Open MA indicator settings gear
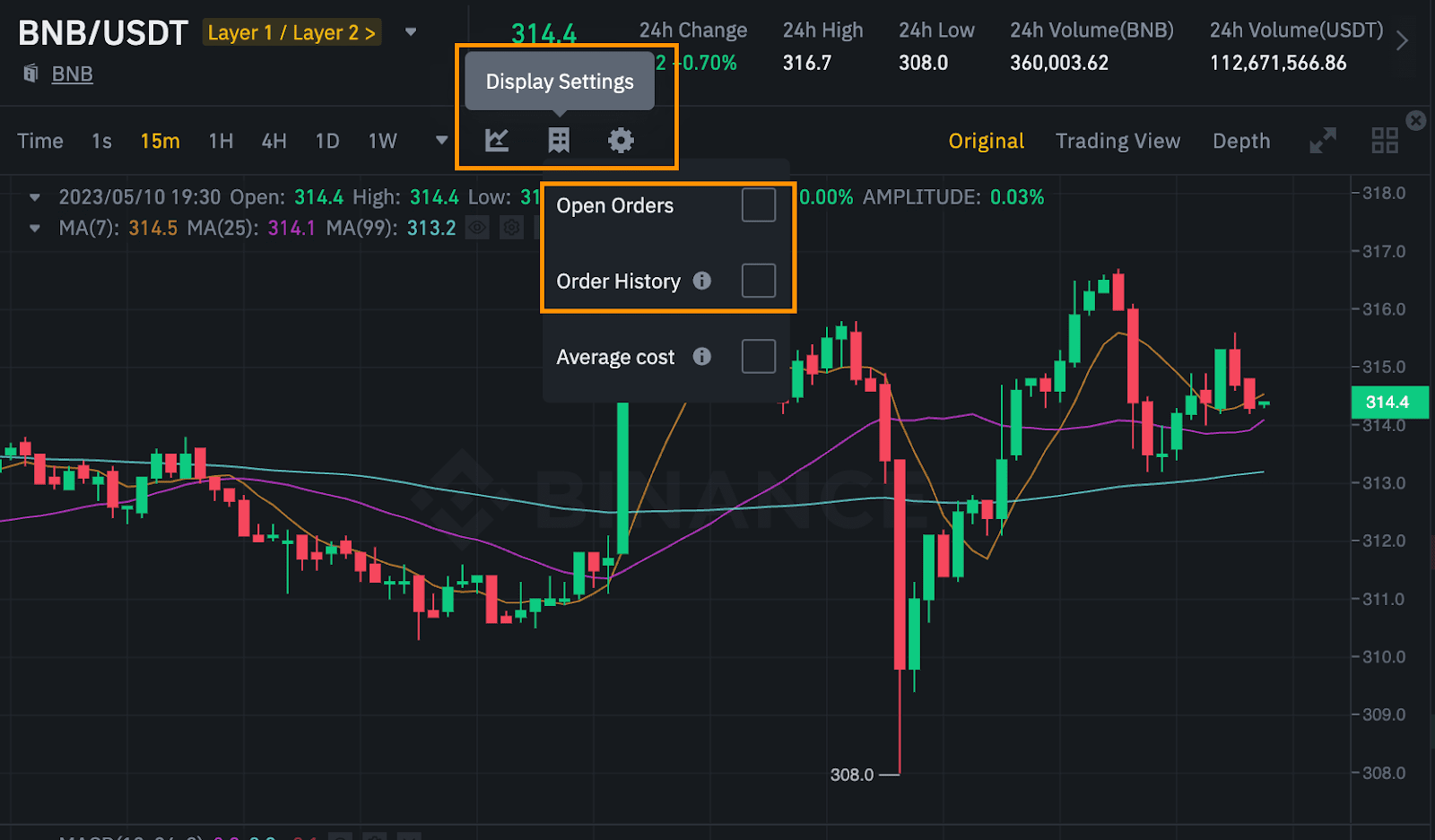This screenshot has width=1435, height=840. coord(511,228)
